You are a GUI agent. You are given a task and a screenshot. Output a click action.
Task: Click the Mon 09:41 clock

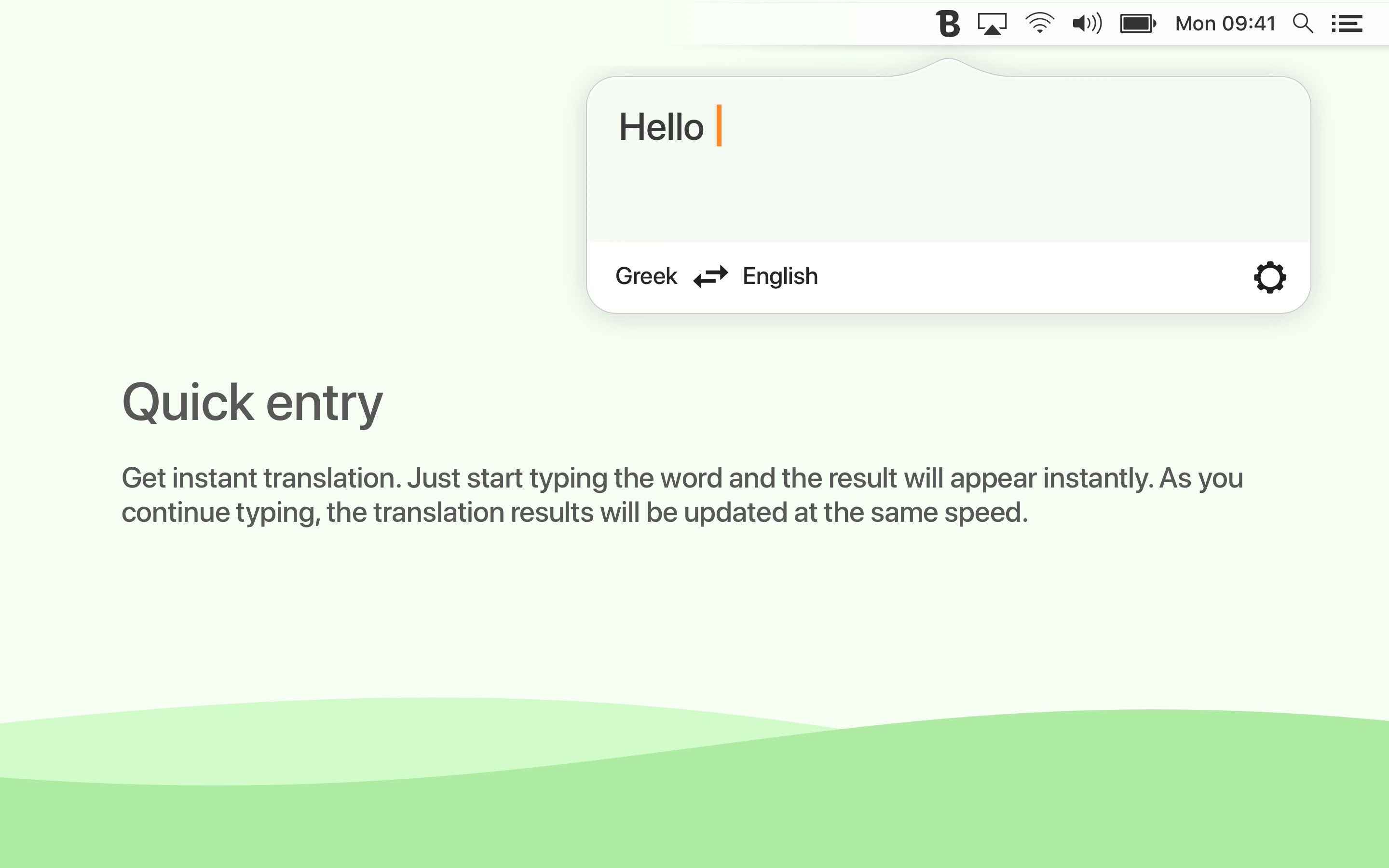click(1225, 24)
